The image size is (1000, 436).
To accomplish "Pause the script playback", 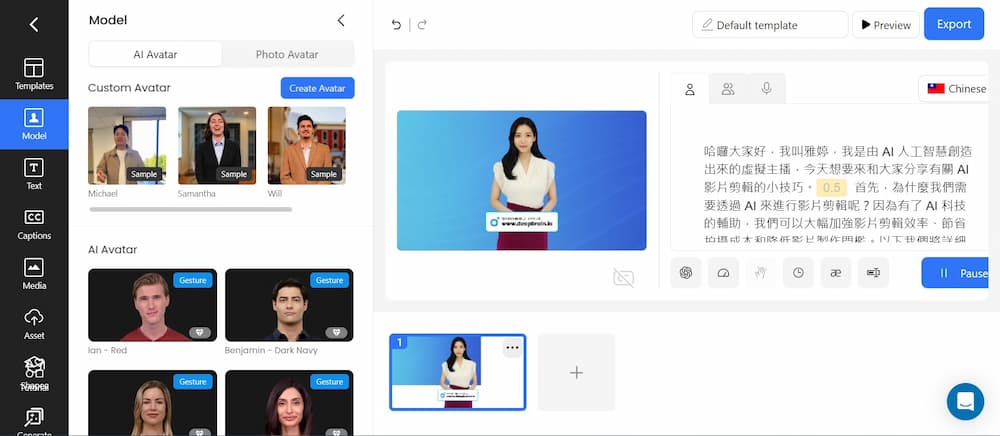I will (x=955, y=273).
